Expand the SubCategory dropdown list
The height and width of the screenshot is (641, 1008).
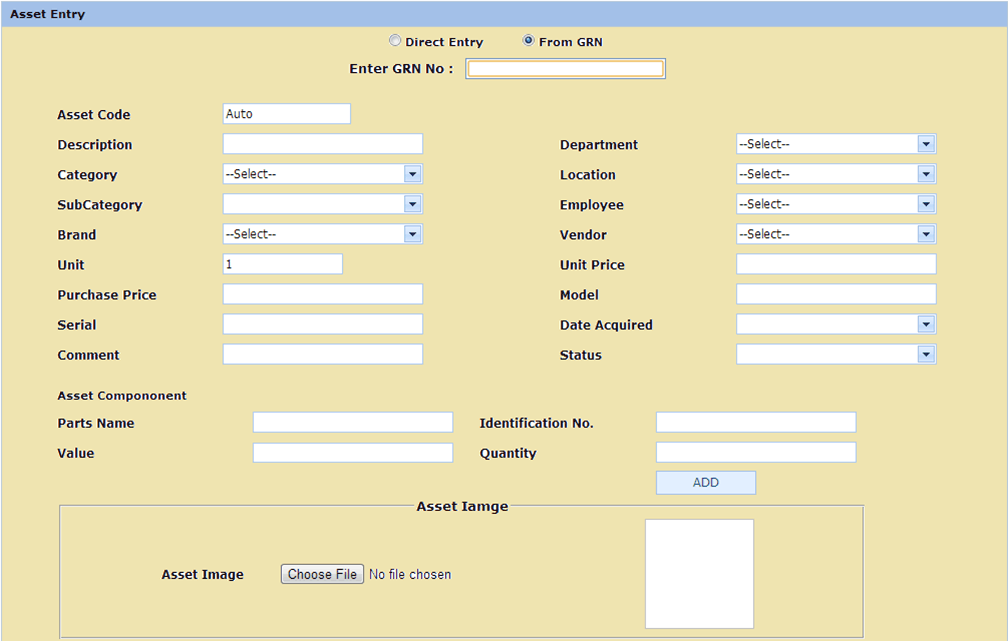tap(322, 204)
